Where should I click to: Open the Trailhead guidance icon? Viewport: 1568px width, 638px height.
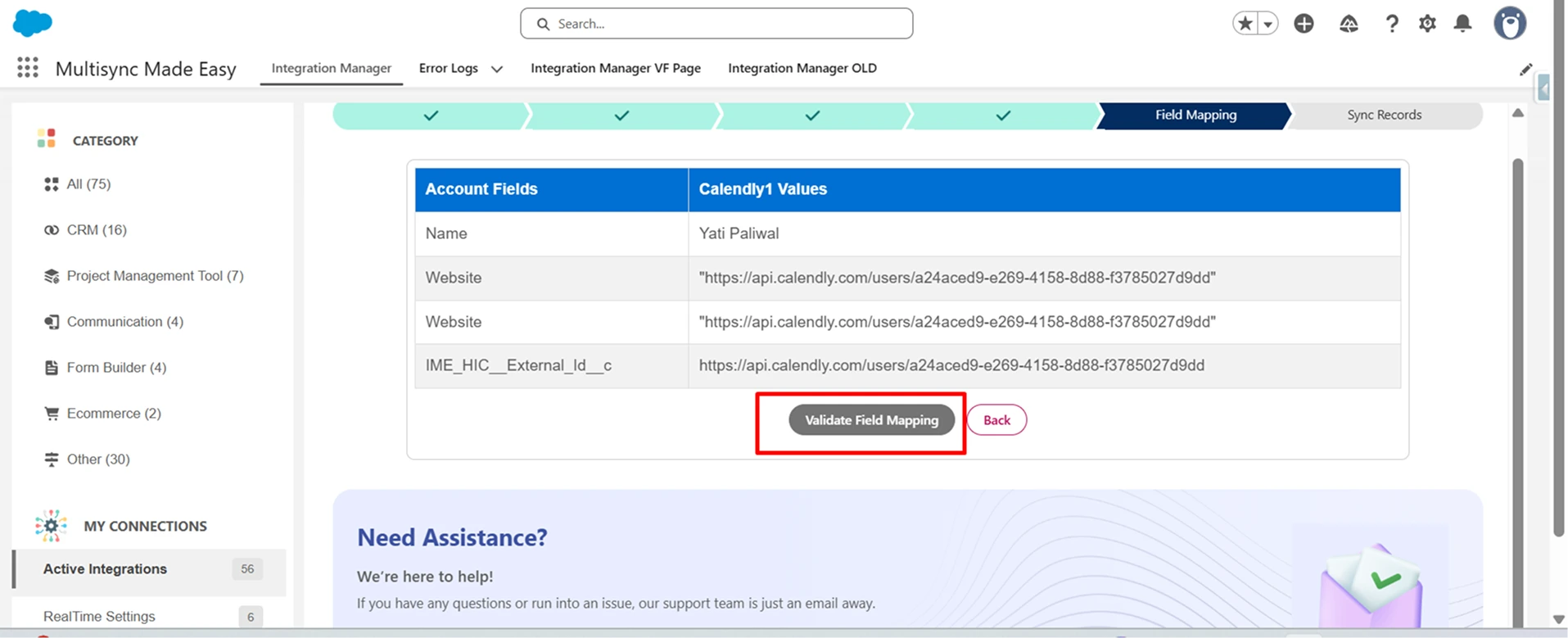click(x=1349, y=24)
